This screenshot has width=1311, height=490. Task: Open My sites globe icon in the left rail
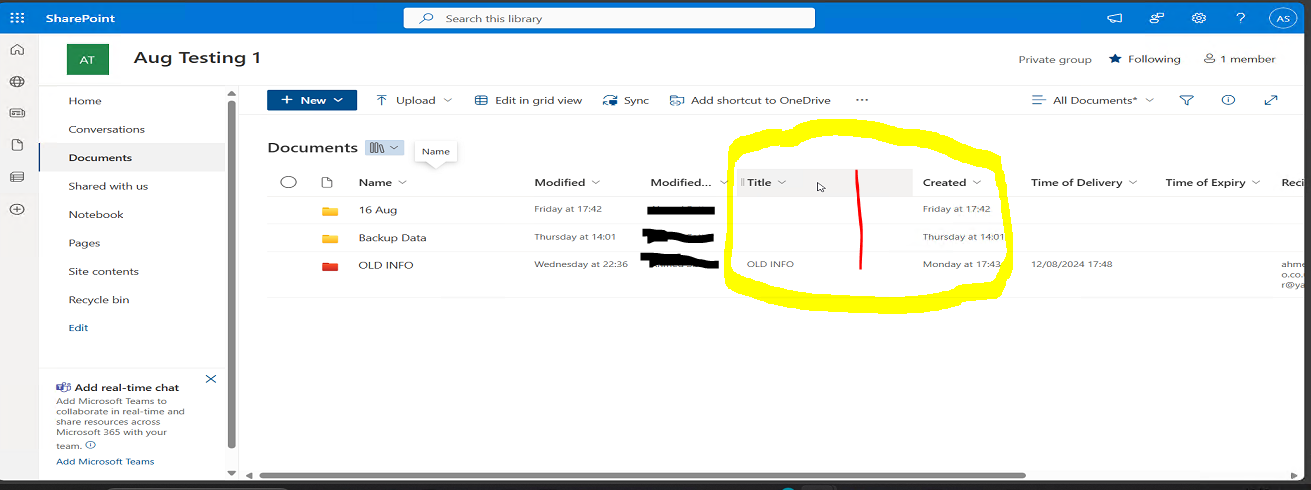pos(17,82)
